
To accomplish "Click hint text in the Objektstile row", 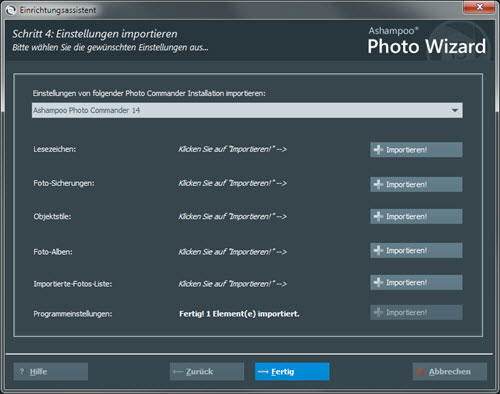I will coord(233,217).
